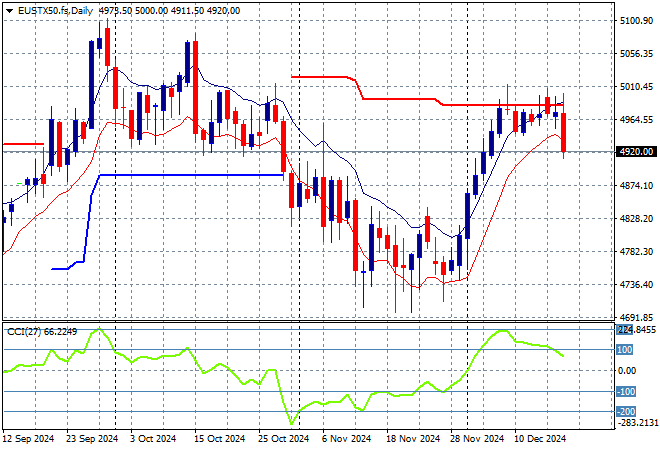Screen dimensions: 660x450
Task: Click the 5010.45 price axis label
Action: [636, 87]
